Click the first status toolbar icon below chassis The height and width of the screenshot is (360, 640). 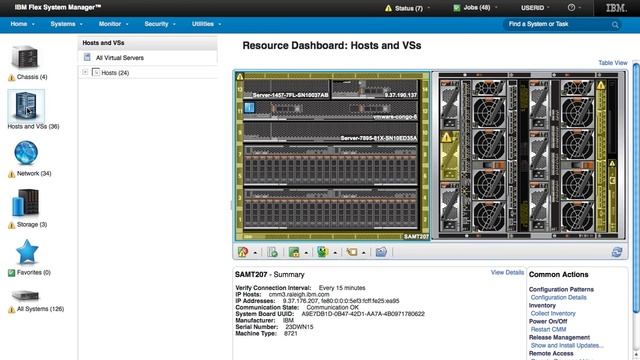(x=243, y=252)
